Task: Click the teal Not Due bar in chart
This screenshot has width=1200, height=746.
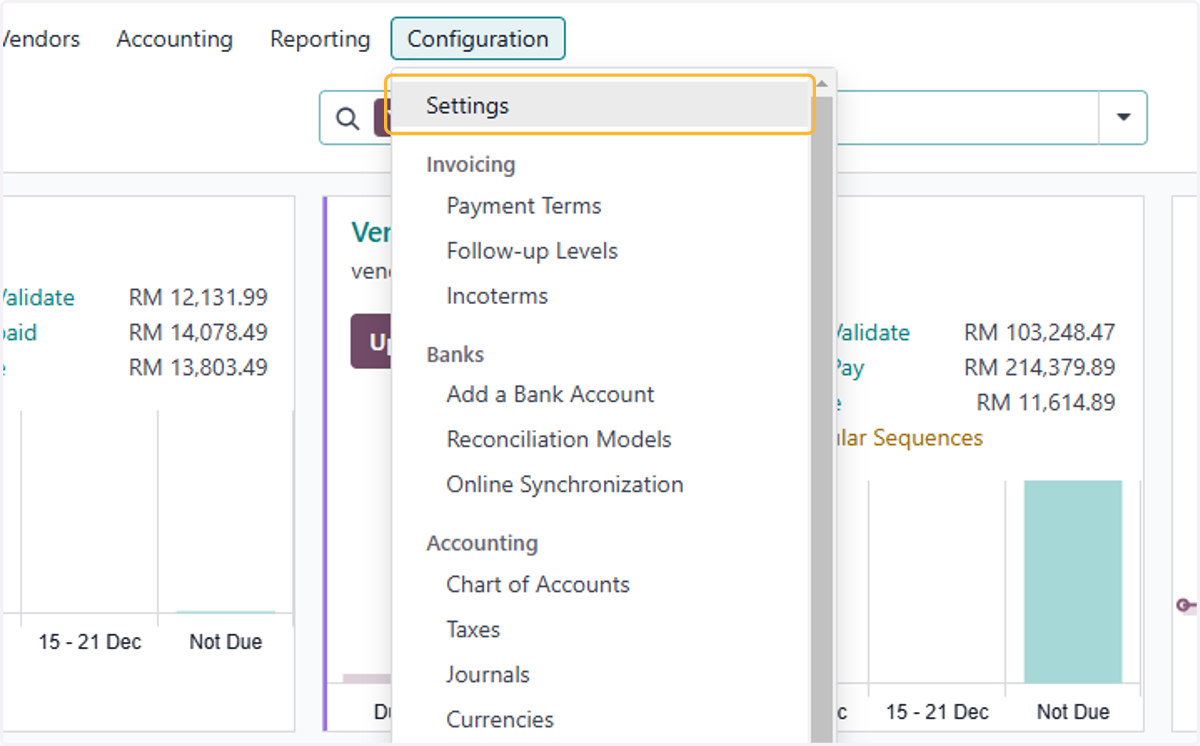Action: (1072, 582)
